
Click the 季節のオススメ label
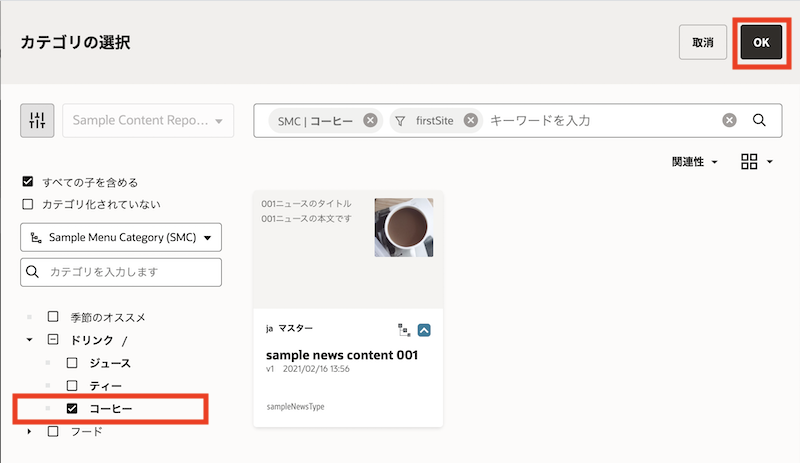pyautogui.click(x=108, y=318)
